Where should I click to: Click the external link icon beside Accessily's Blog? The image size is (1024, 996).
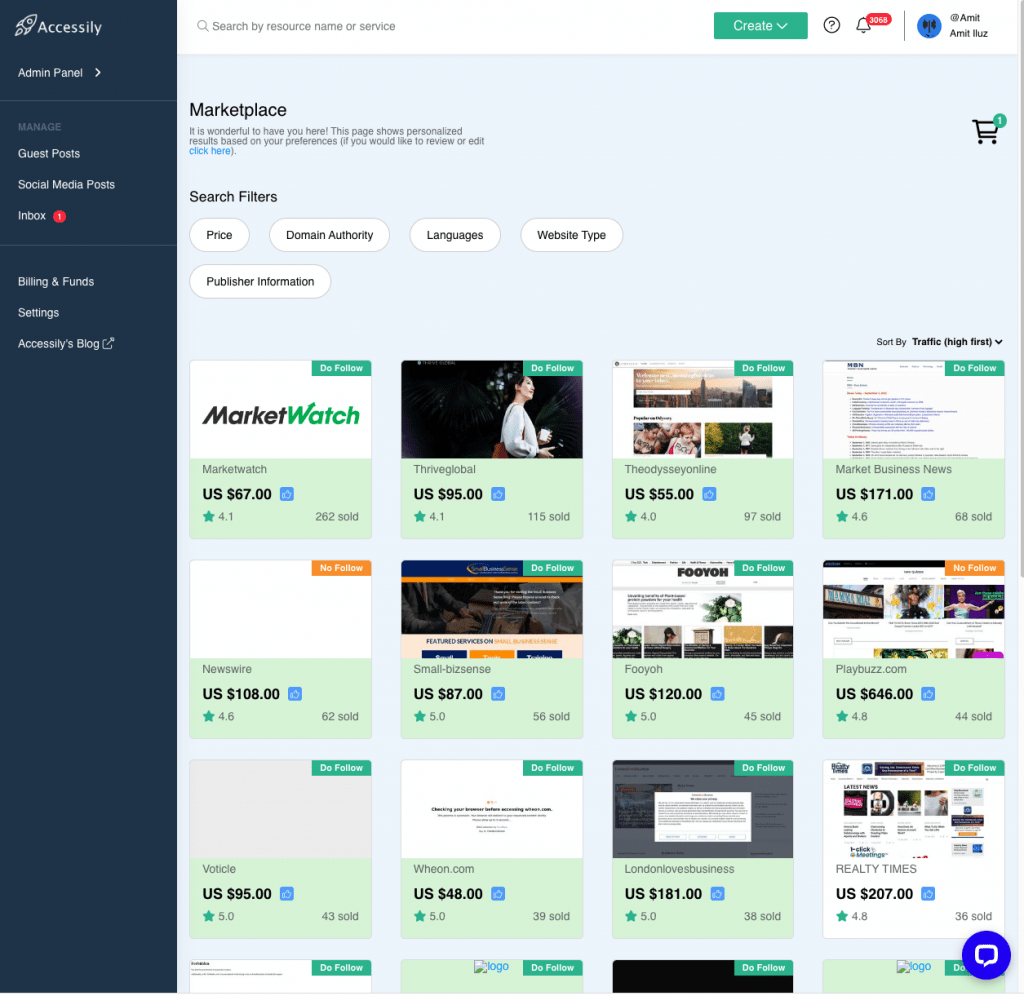click(x=108, y=343)
